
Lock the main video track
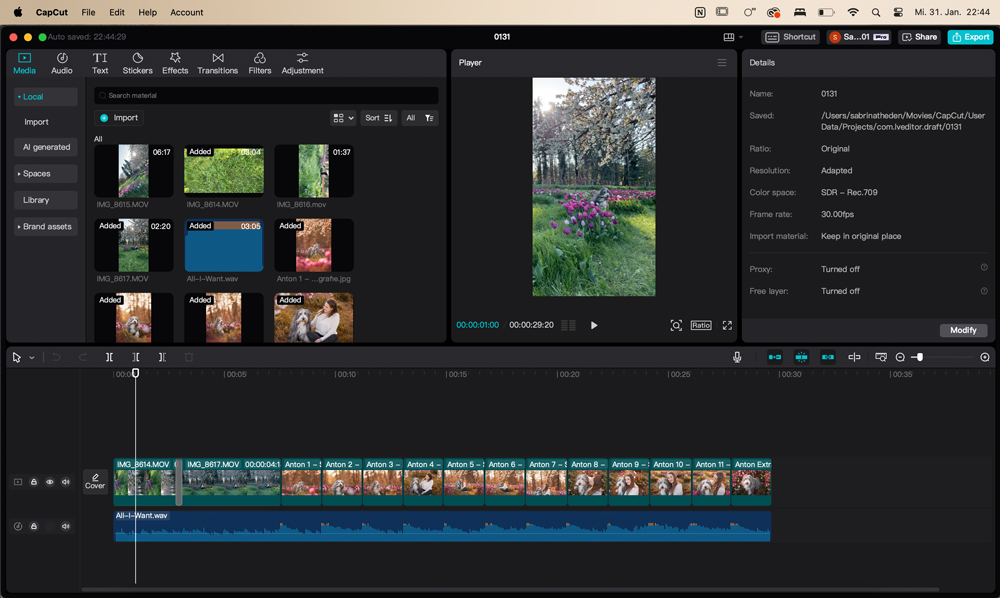tap(34, 482)
